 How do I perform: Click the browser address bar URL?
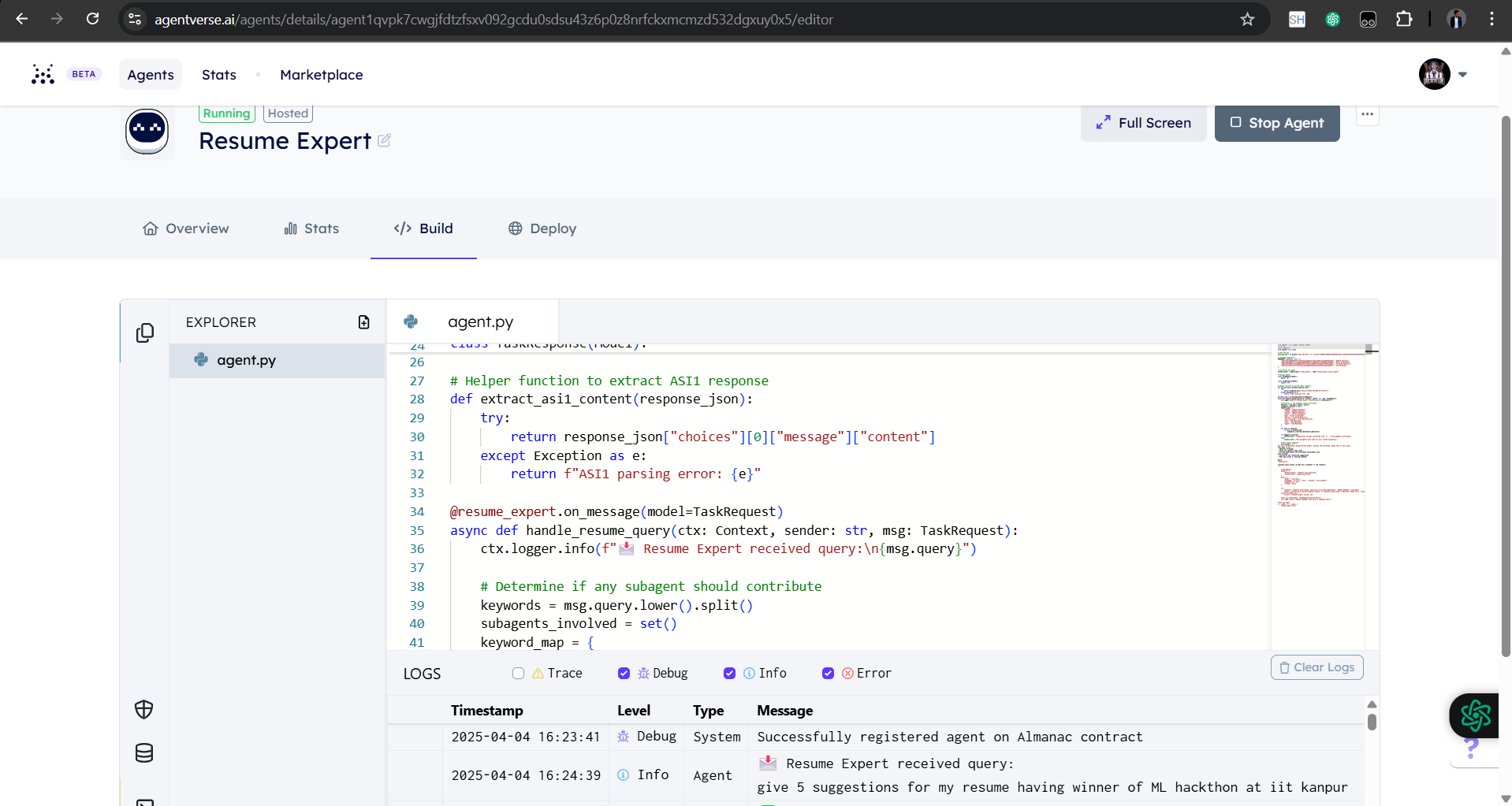tap(493, 19)
